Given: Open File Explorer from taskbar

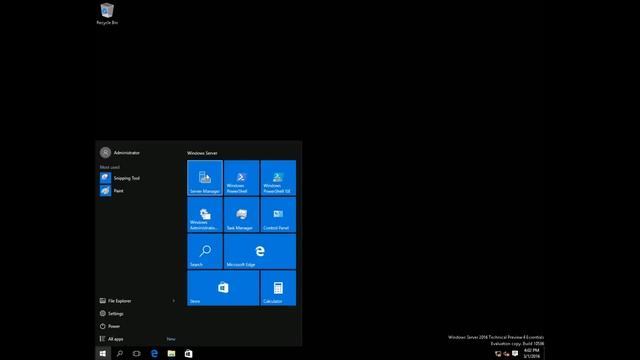Looking at the screenshot, I should 171,353.
